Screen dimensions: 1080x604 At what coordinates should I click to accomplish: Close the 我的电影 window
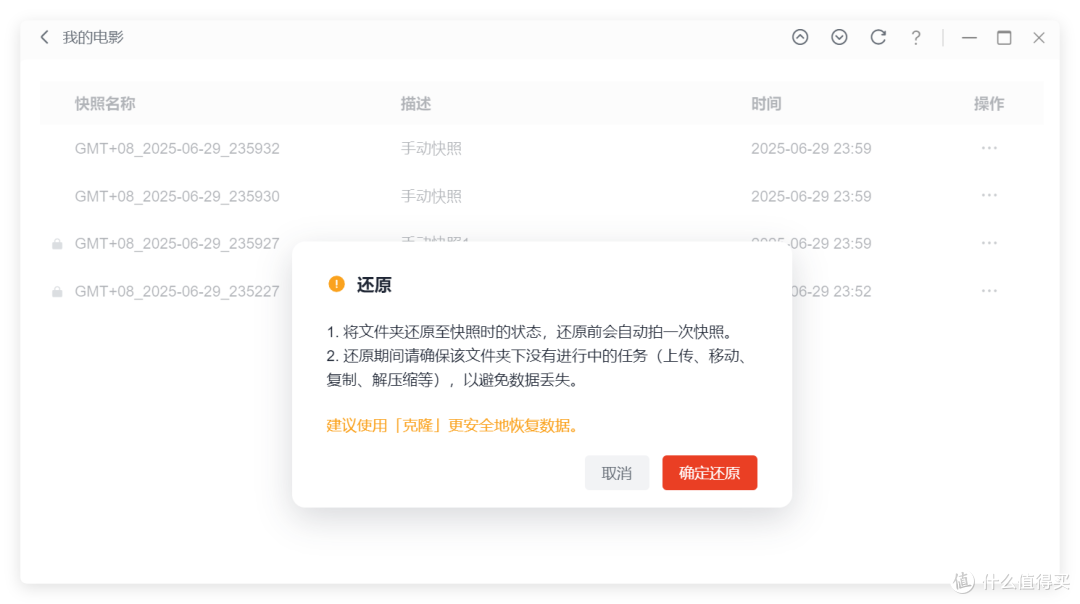point(1039,38)
